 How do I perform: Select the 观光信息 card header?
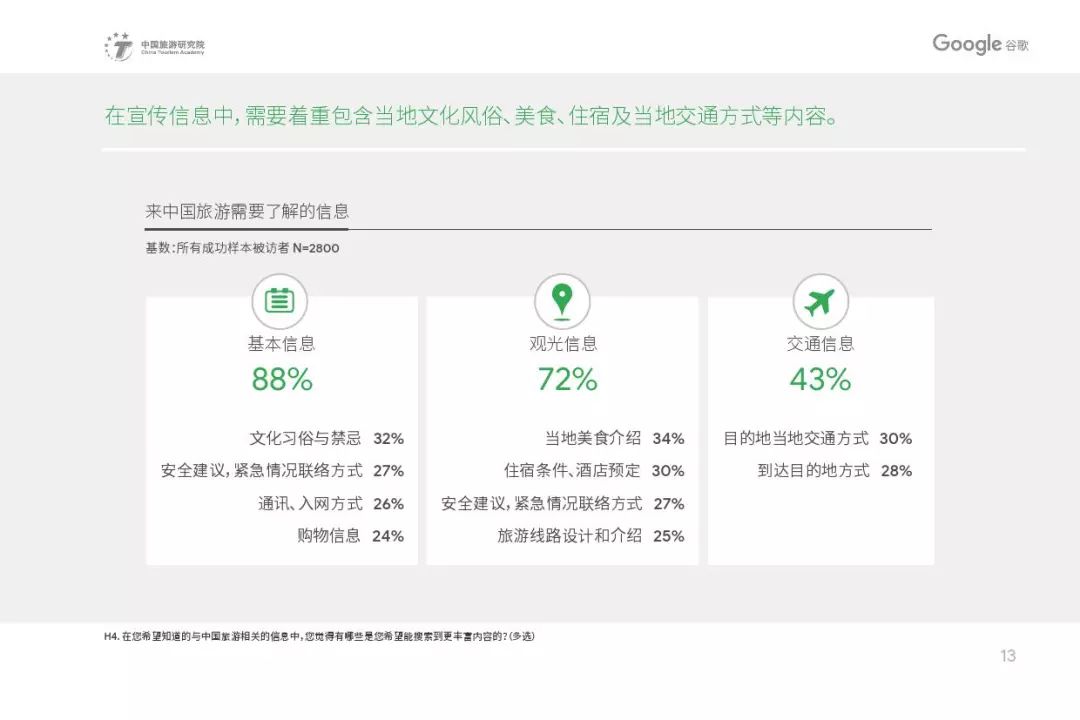563,342
